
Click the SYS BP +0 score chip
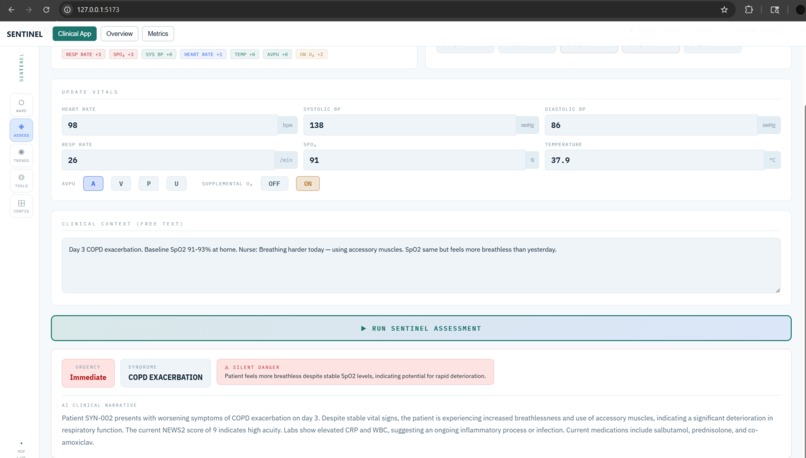pos(159,54)
